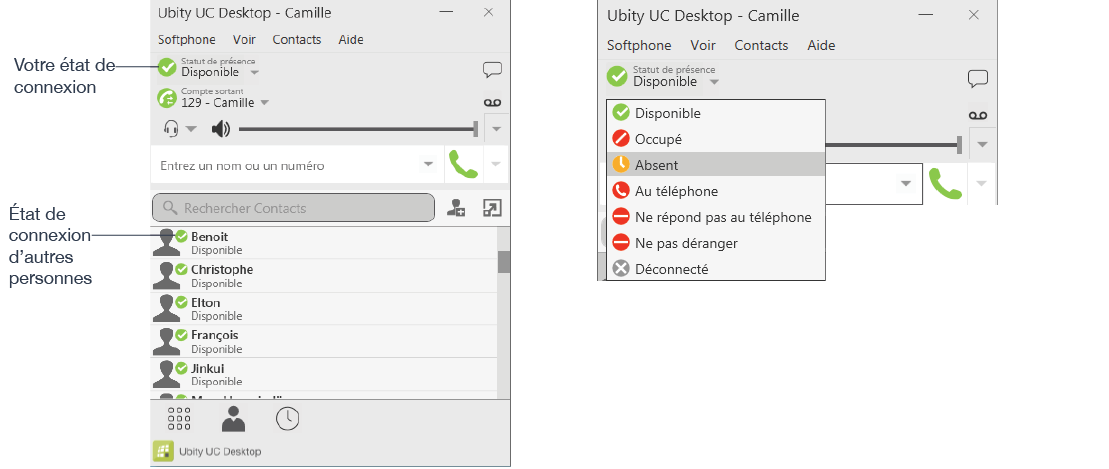Viewport: 1109px width, 469px height.
Task: Switch to the contacts person tab icon
Action: (233, 419)
